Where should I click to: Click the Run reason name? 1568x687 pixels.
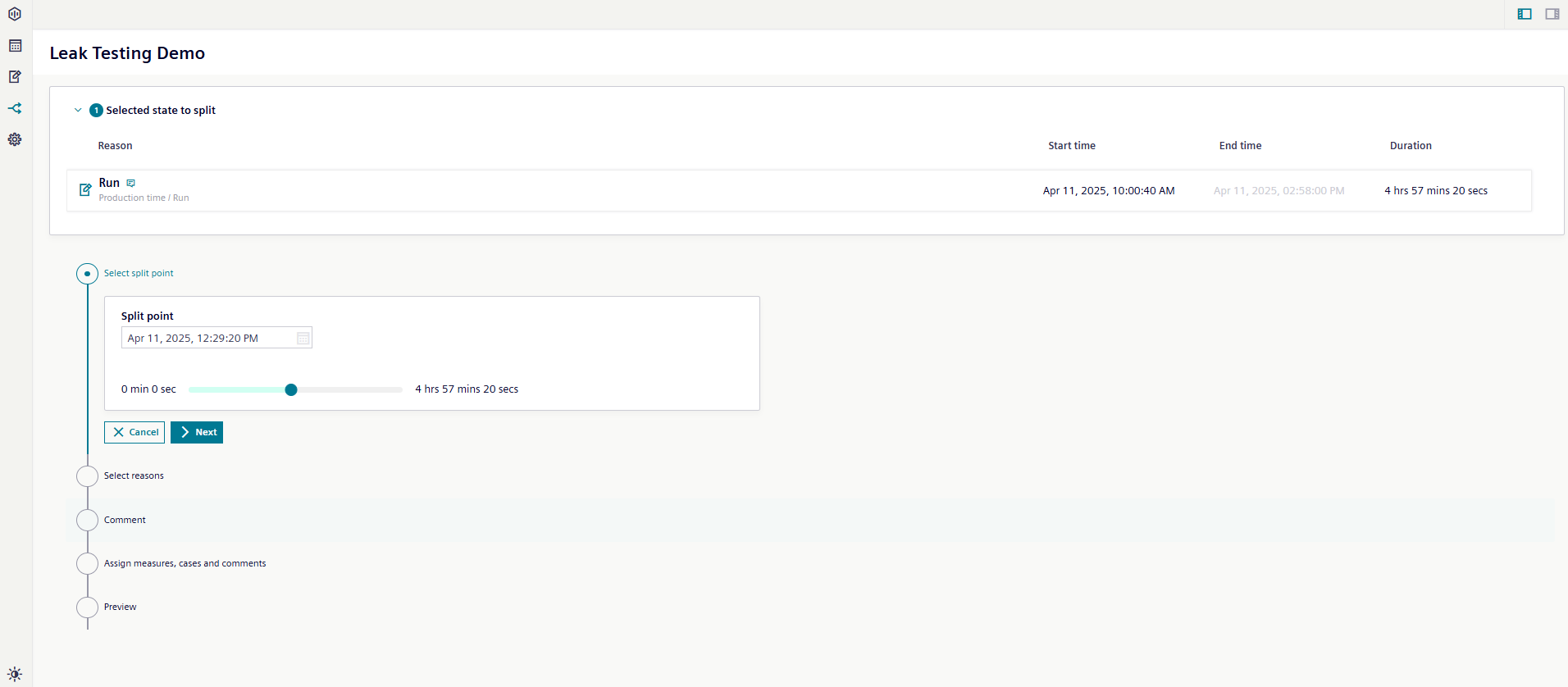pyautogui.click(x=109, y=183)
